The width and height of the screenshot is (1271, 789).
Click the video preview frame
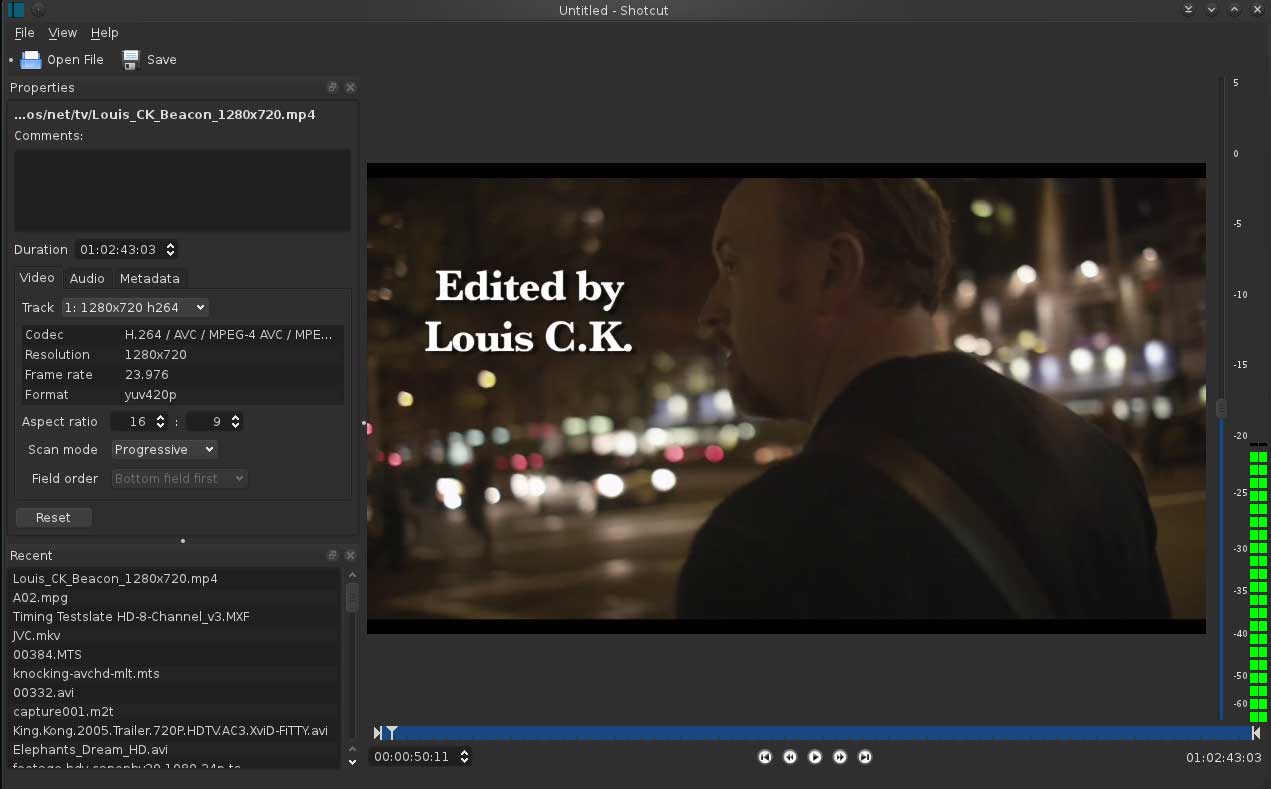[786, 398]
